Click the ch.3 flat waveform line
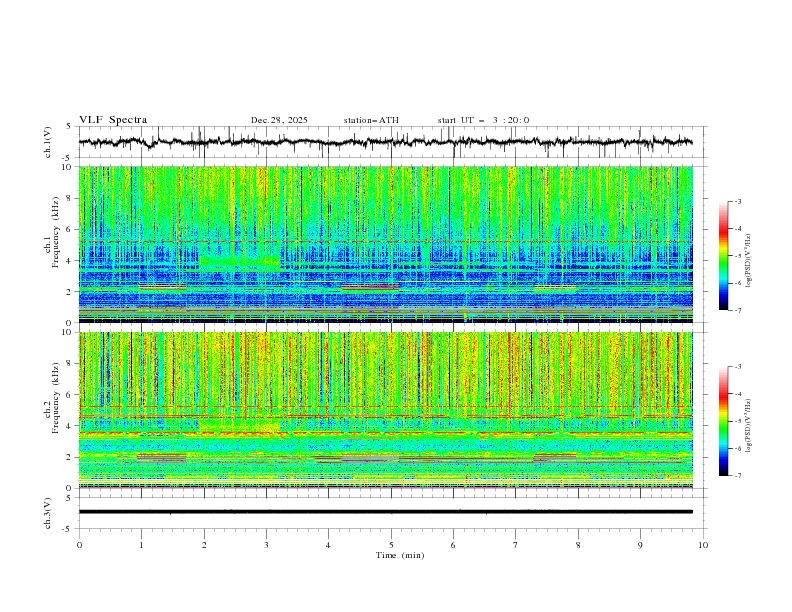 (390, 511)
